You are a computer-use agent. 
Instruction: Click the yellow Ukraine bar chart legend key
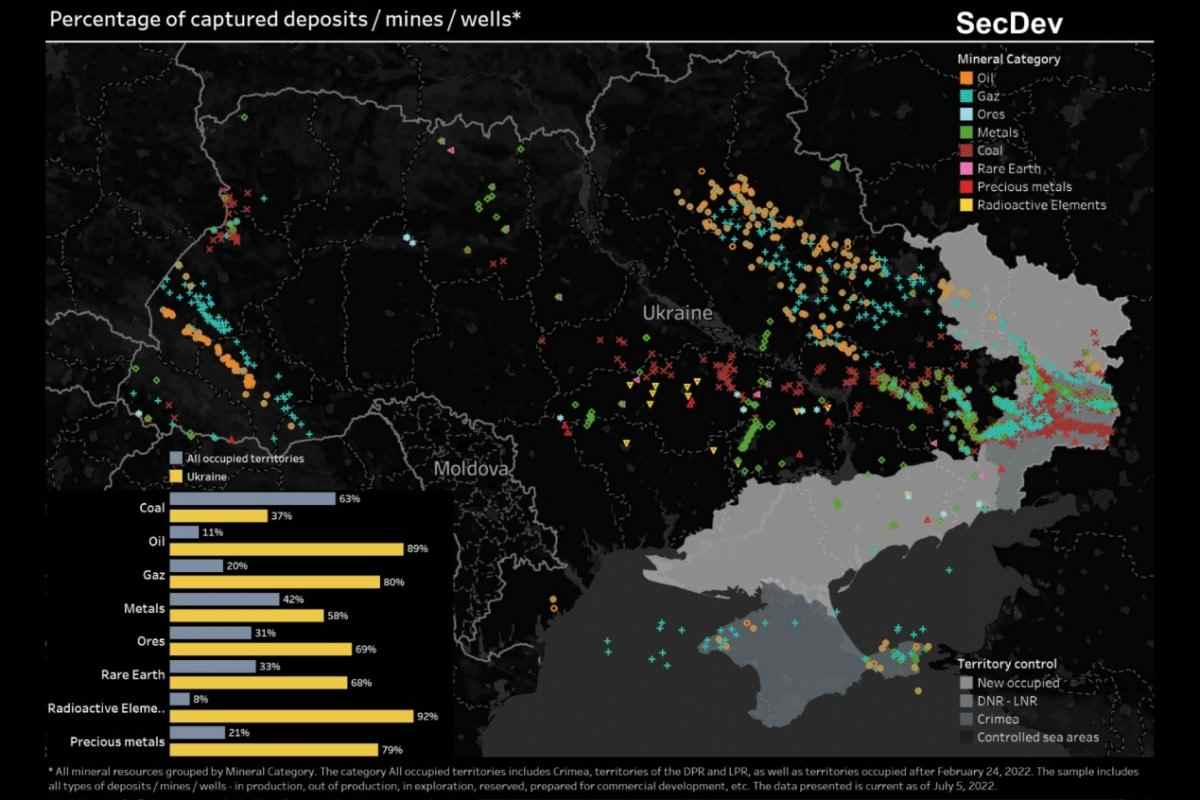coord(176,476)
